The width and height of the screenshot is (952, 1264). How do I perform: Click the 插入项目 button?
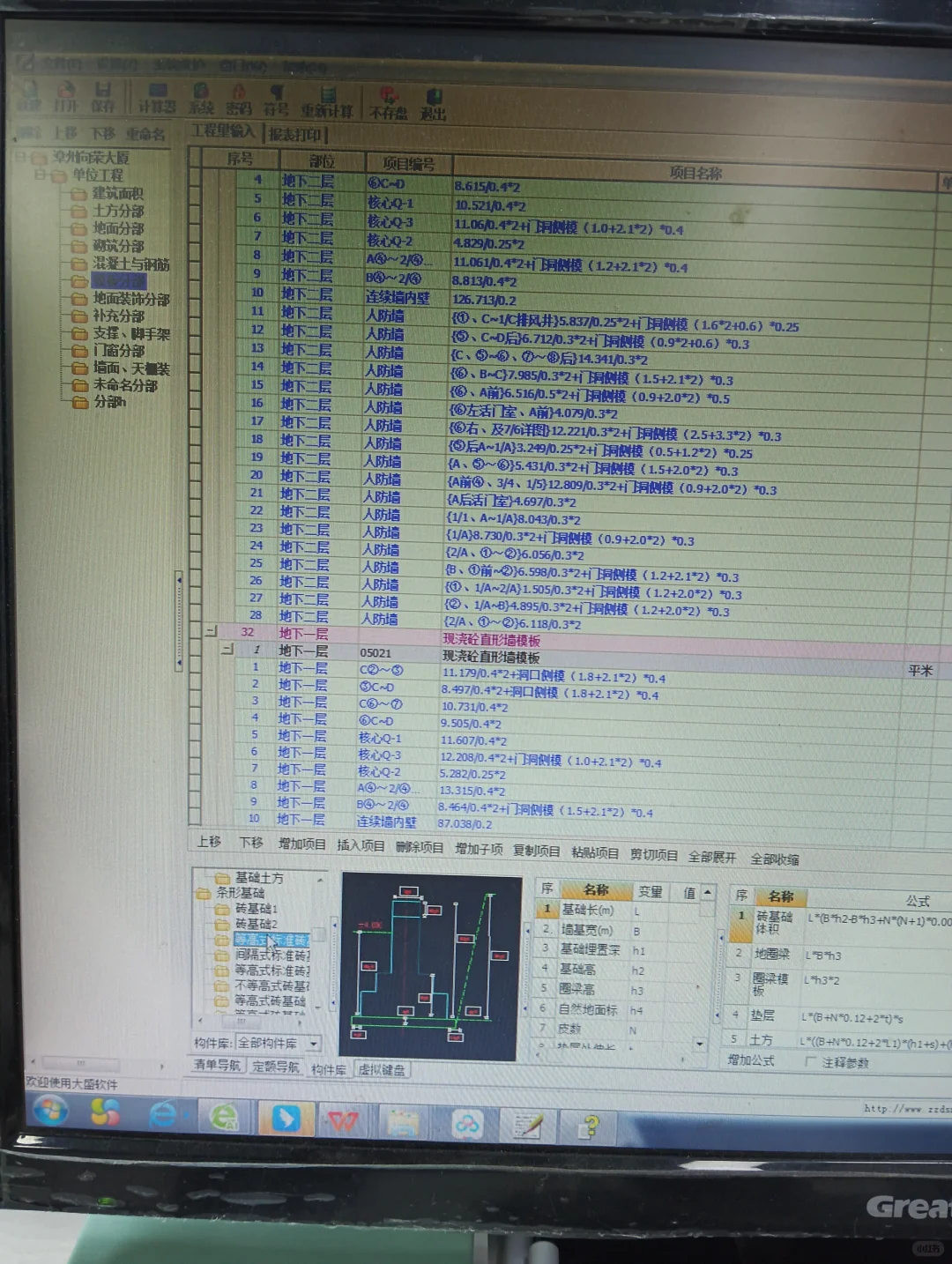[361, 845]
